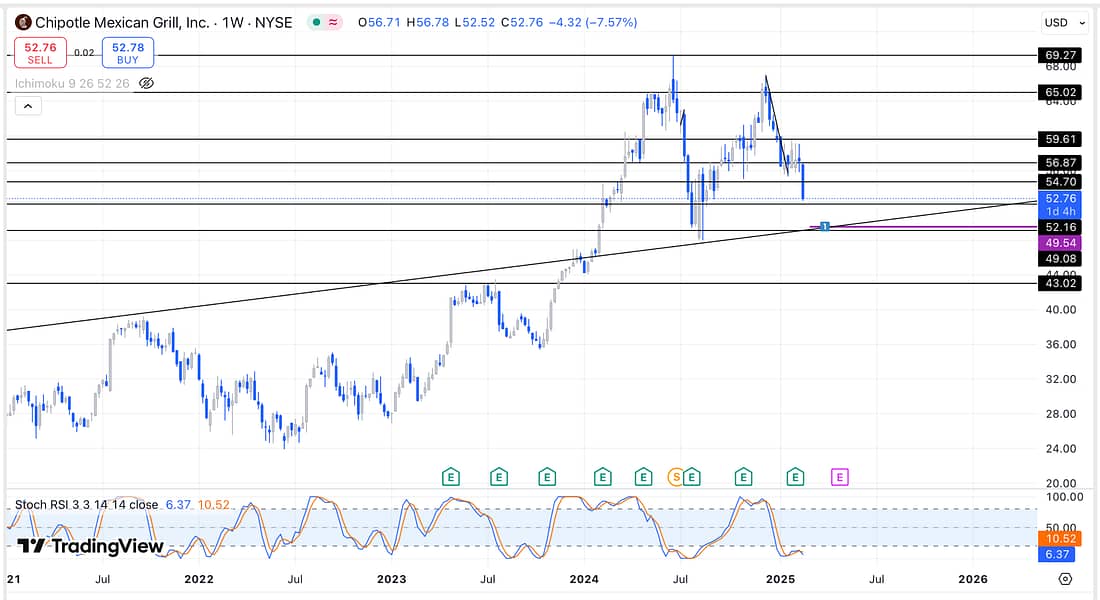
Task: Click the high price H56.78 value
Action: click(427, 22)
